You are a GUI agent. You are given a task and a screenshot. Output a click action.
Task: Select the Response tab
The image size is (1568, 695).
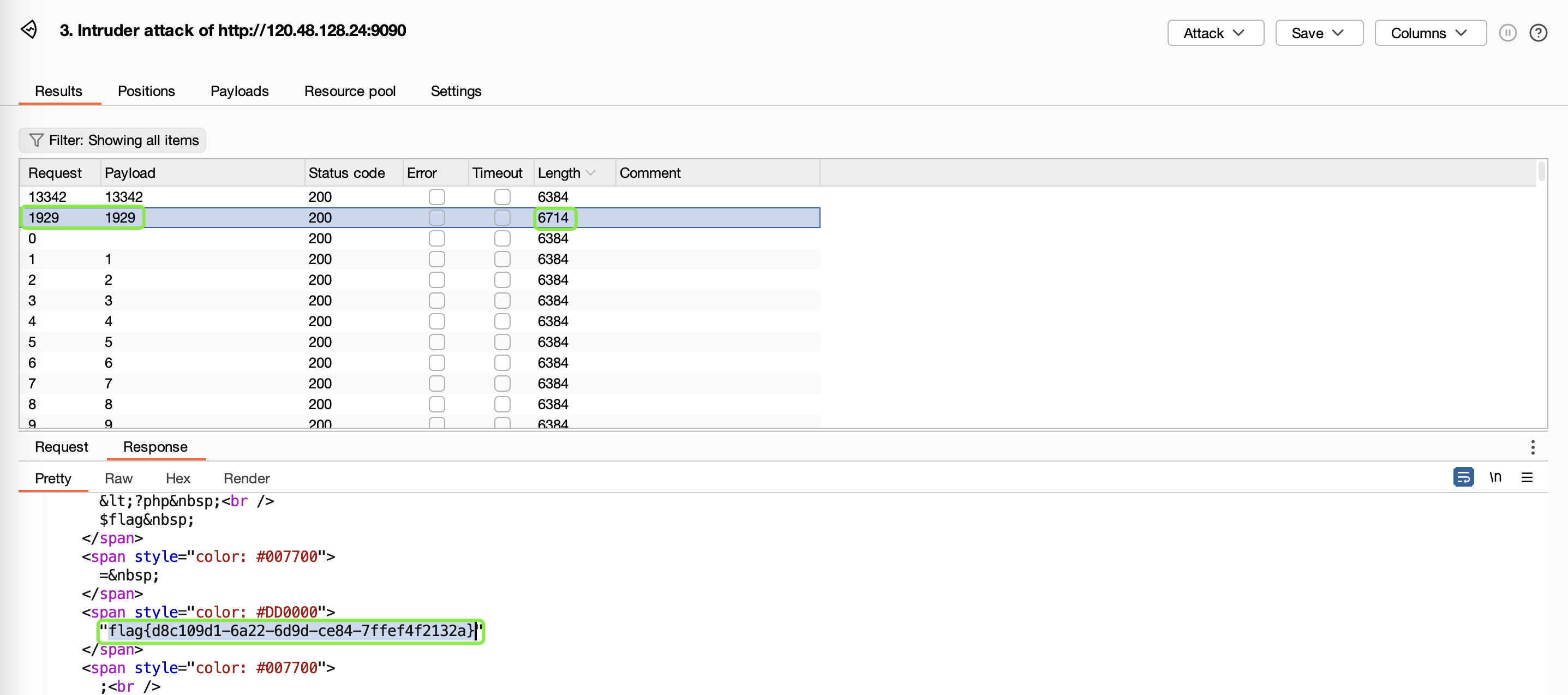pyautogui.click(x=155, y=447)
